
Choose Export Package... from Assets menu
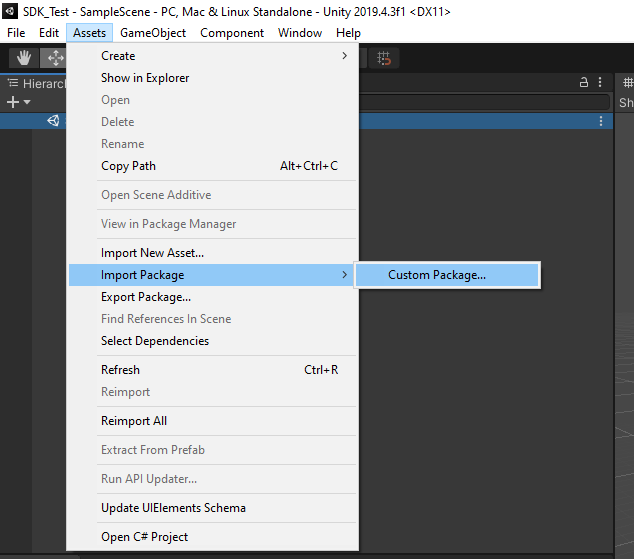tap(146, 297)
